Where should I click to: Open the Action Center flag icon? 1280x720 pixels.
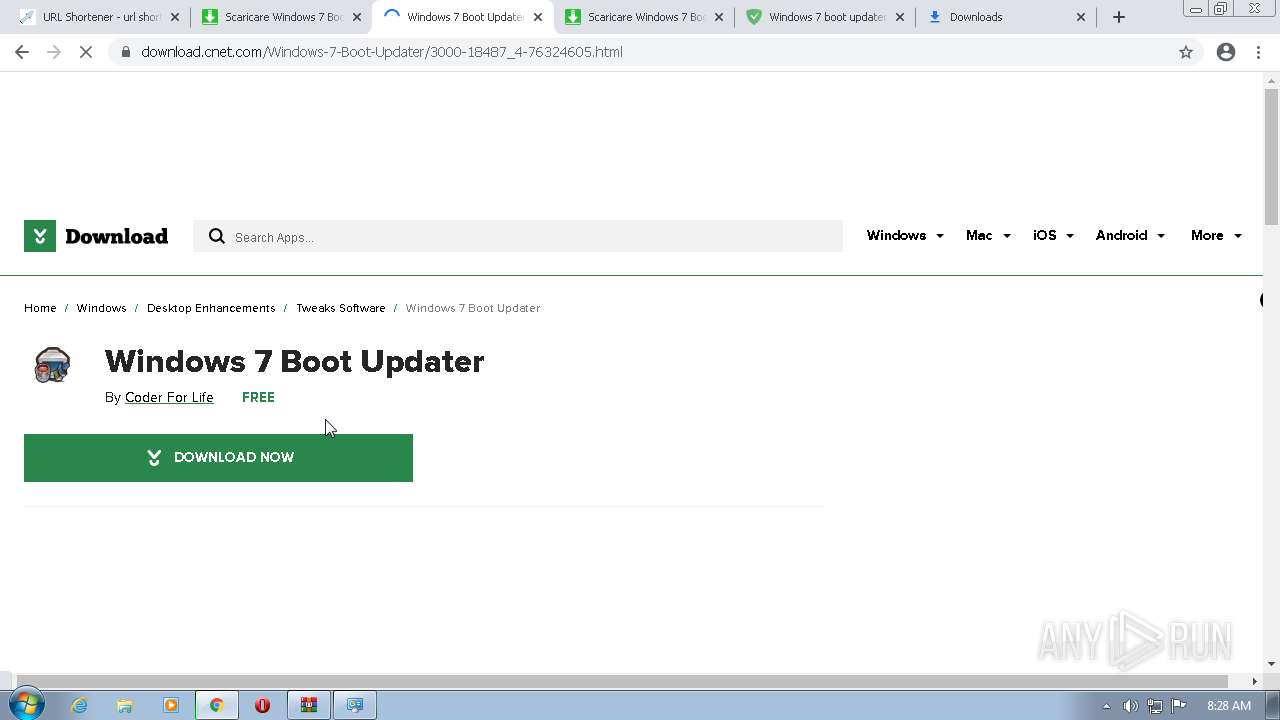[x=1179, y=706]
